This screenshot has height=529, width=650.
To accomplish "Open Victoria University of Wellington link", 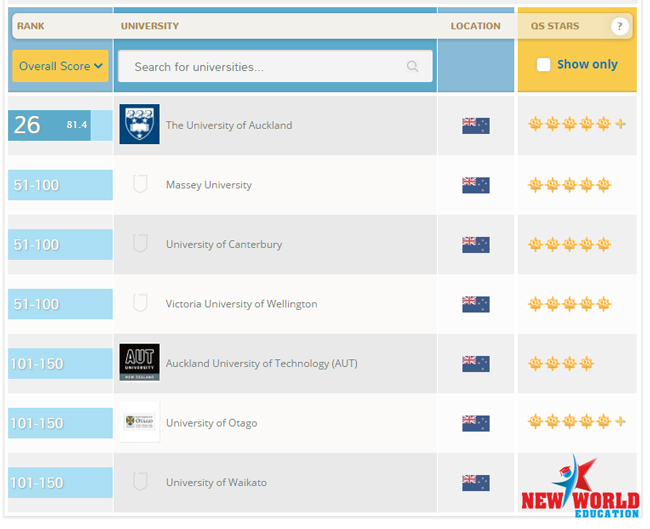I will 242,304.
